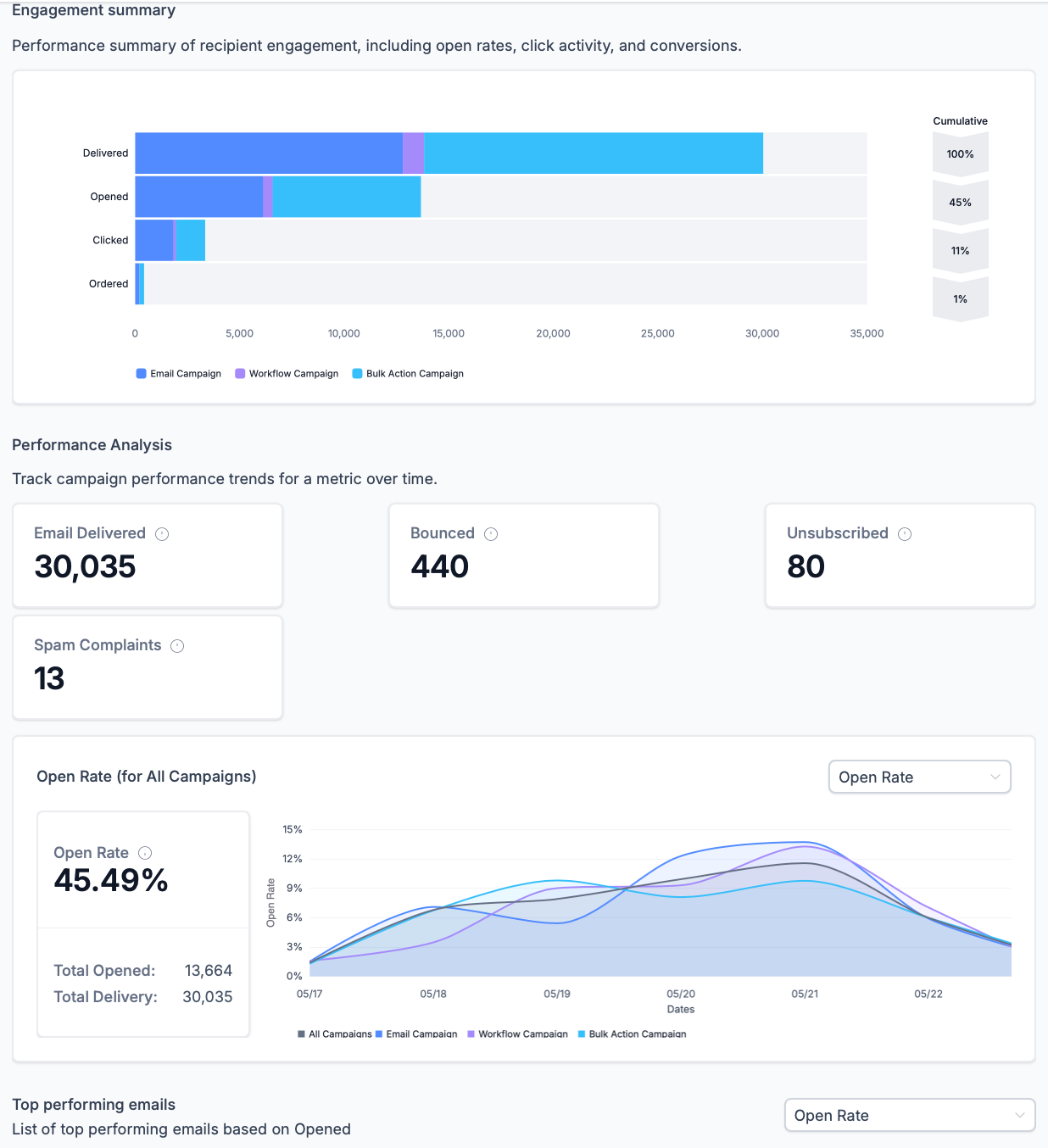
Task: Click the info icon beside Bounced
Action: 491,534
